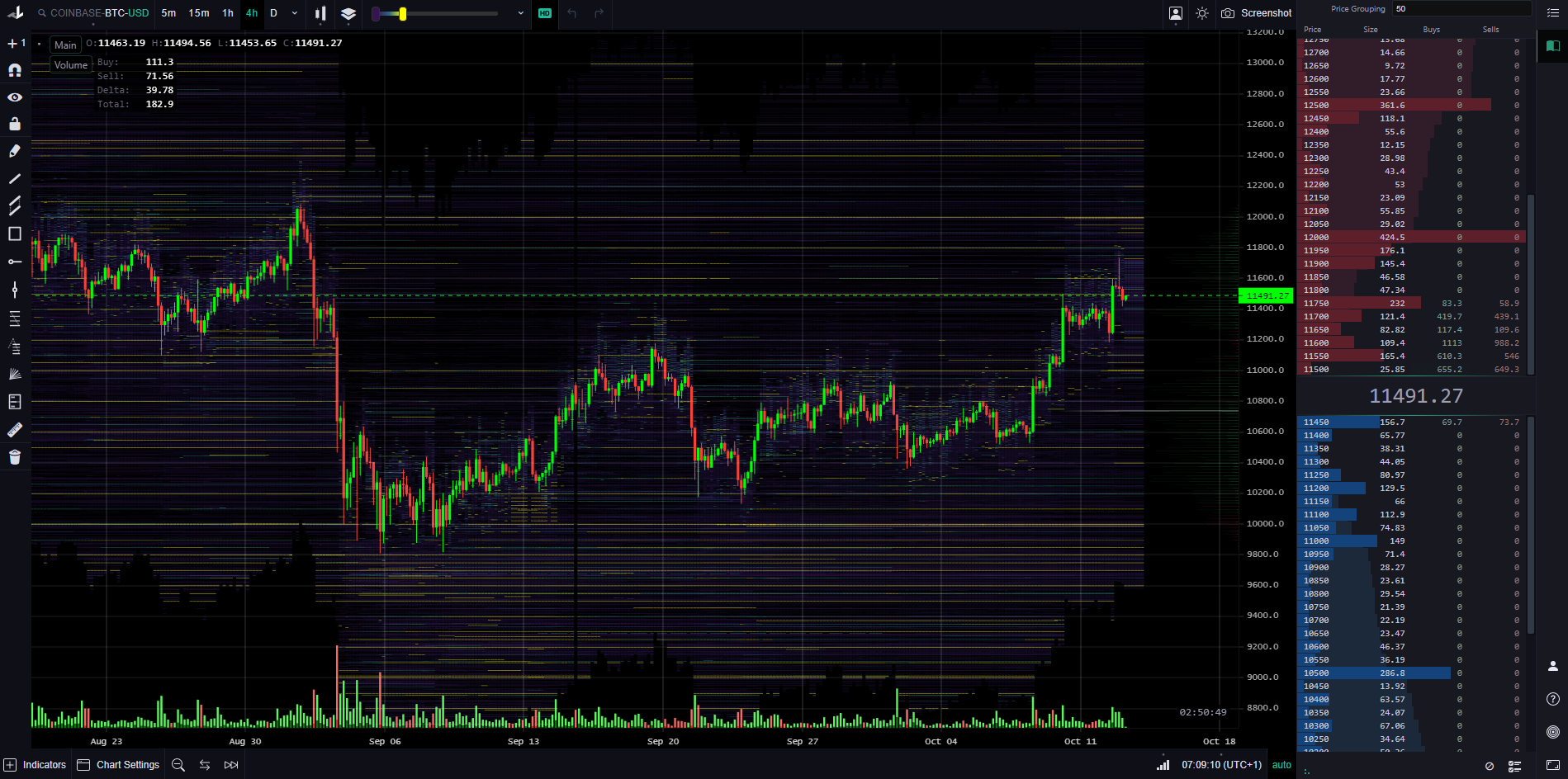
Task: Toggle drawings visibility with eye icon
Action: (14, 97)
